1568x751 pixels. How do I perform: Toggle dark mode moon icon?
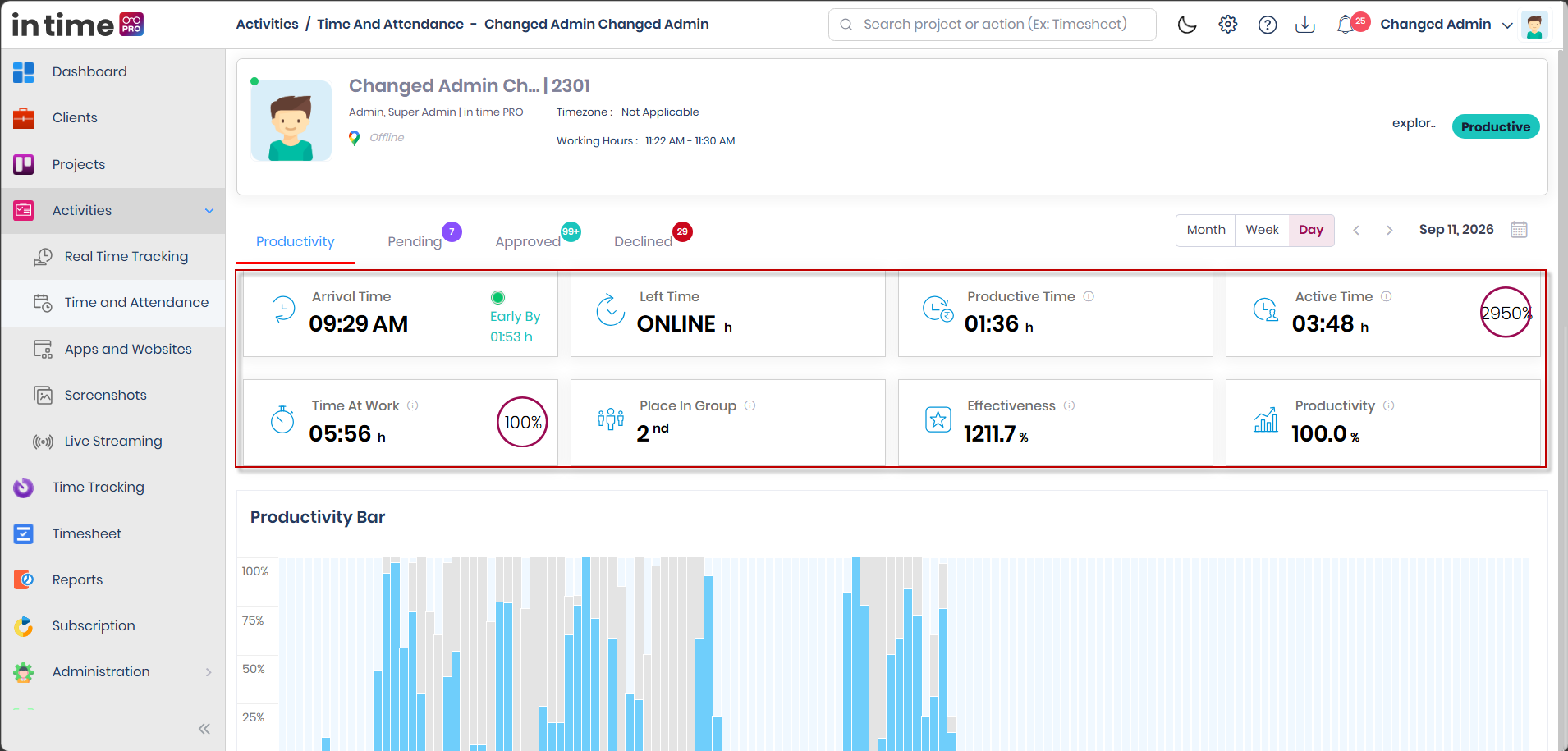[x=1187, y=25]
